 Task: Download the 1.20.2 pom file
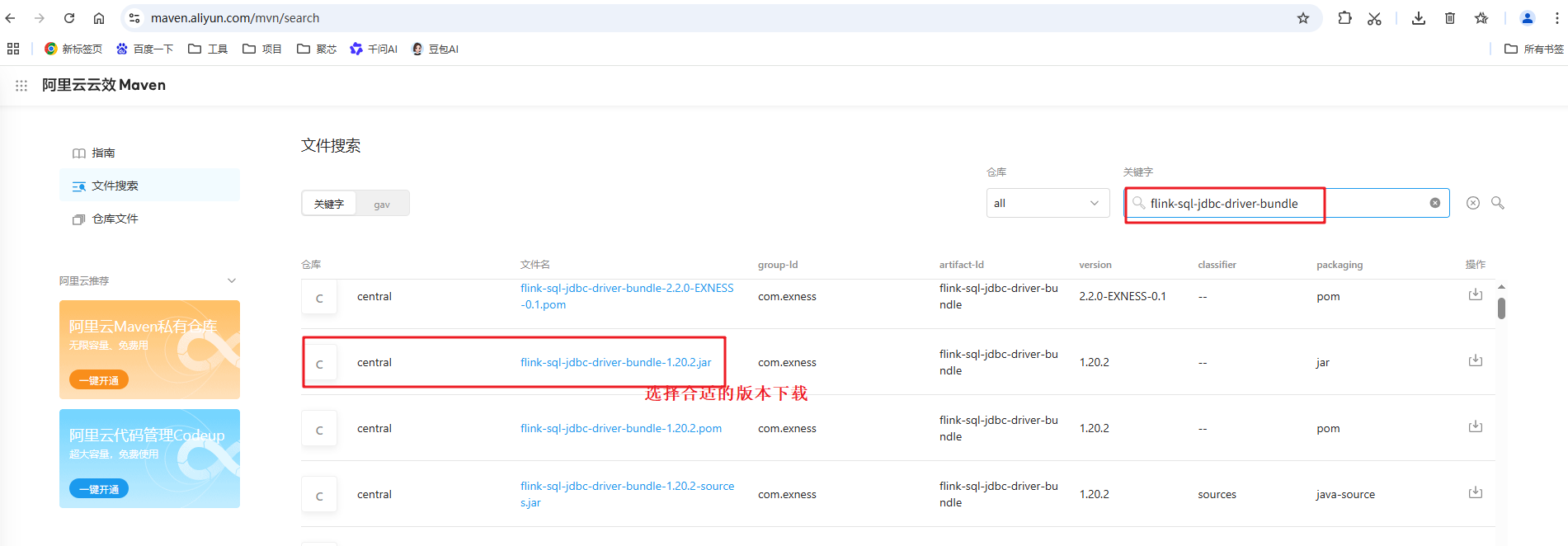[1476, 426]
